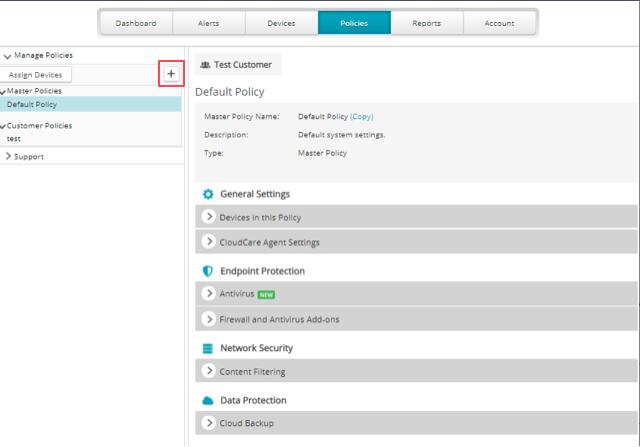Click the General Settings gear icon
The image size is (640, 447).
coord(208,193)
